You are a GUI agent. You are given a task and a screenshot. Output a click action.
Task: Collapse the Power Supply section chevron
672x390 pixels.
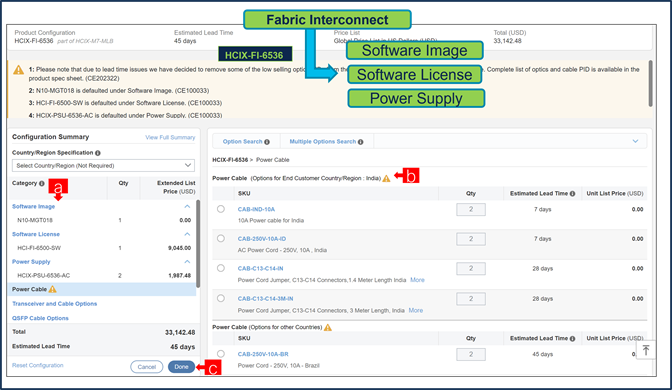point(187,262)
